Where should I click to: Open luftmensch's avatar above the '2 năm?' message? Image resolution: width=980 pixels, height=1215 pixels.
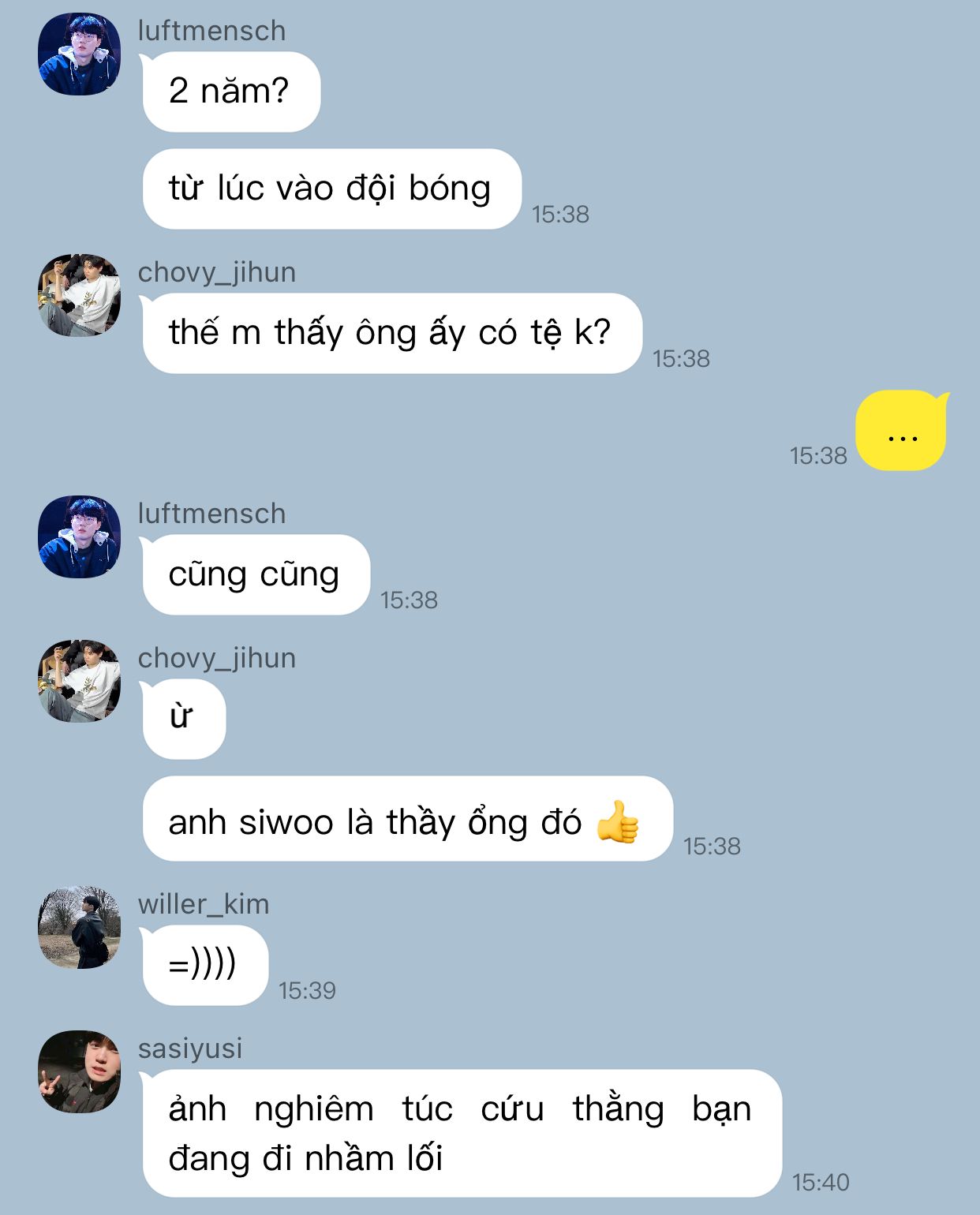[x=79, y=54]
